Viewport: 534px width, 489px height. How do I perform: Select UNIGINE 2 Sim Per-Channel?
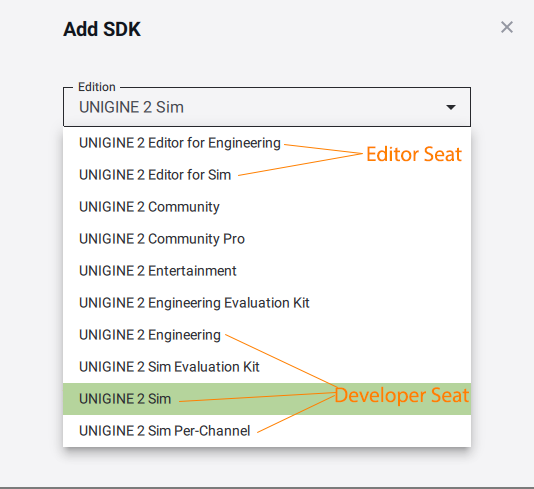[x=267, y=431]
